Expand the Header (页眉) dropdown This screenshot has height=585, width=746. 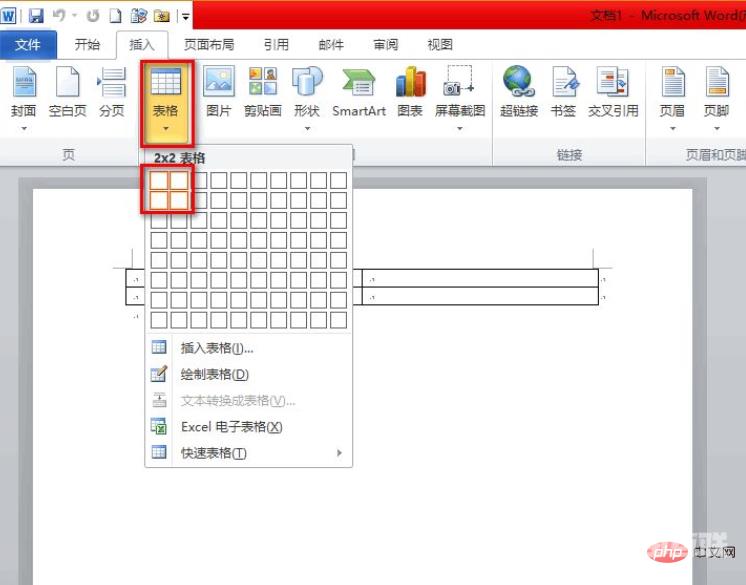pos(672,127)
